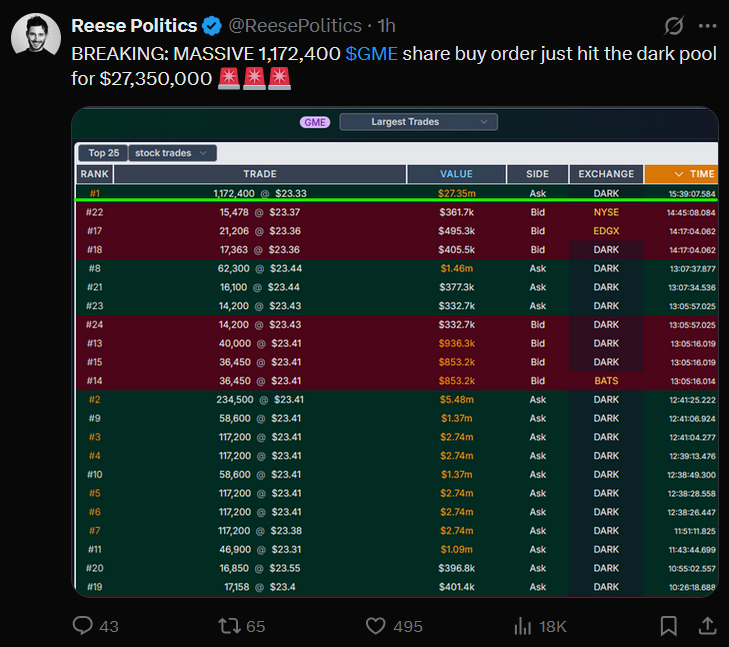Click the #9 rank cell
The image size is (729, 647).
tap(94, 418)
